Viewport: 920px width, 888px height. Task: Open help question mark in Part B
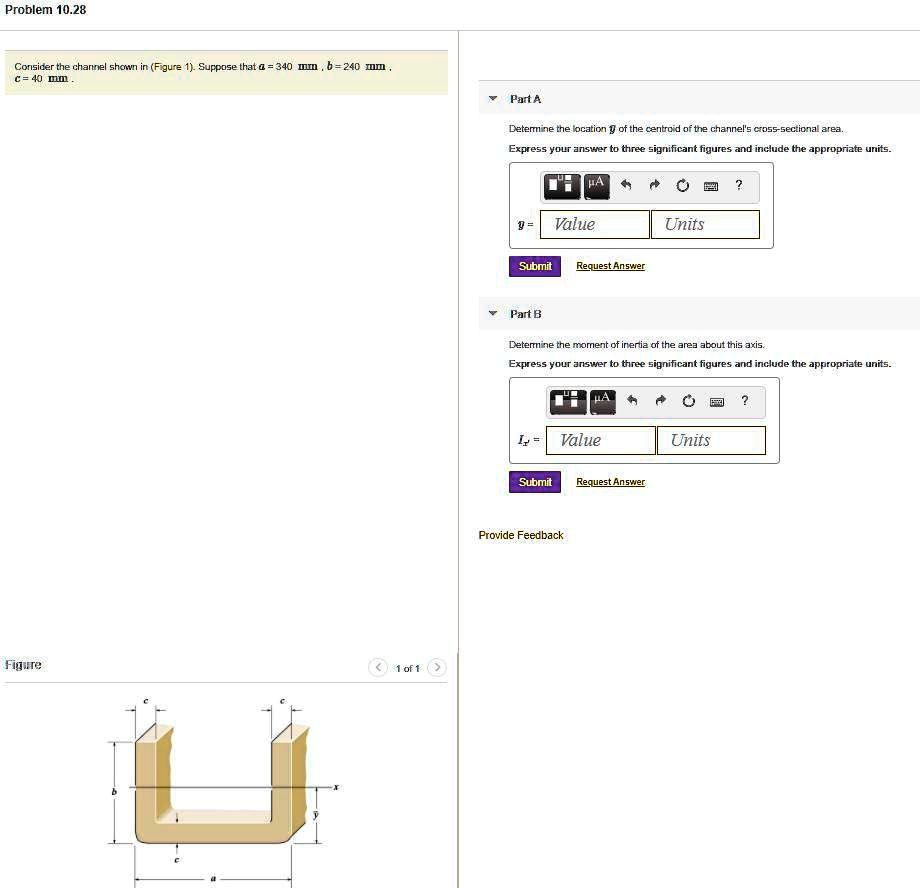pyautogui.click(x=745, y=400)
